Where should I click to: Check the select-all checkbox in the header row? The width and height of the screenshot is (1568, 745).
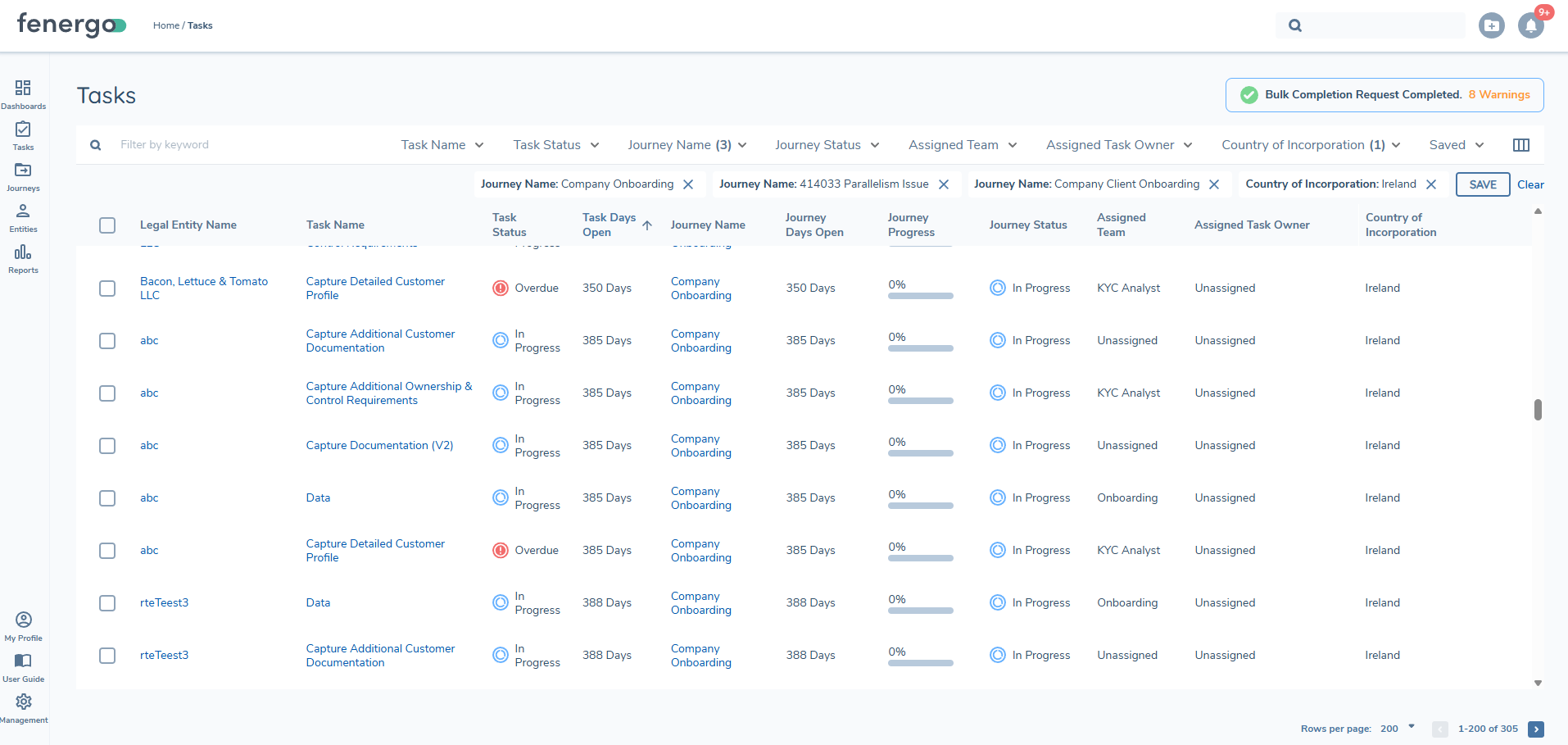[x=106, y=224]
